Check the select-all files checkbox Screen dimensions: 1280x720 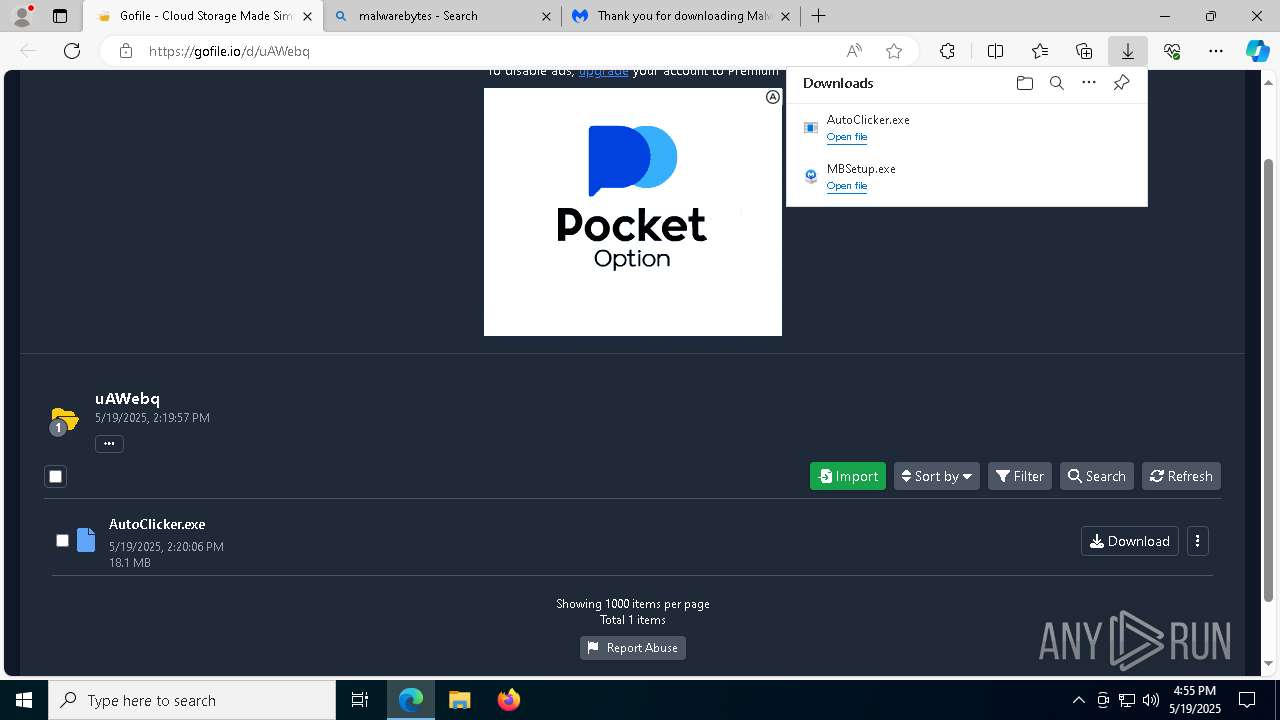click(x=56, y=476)
